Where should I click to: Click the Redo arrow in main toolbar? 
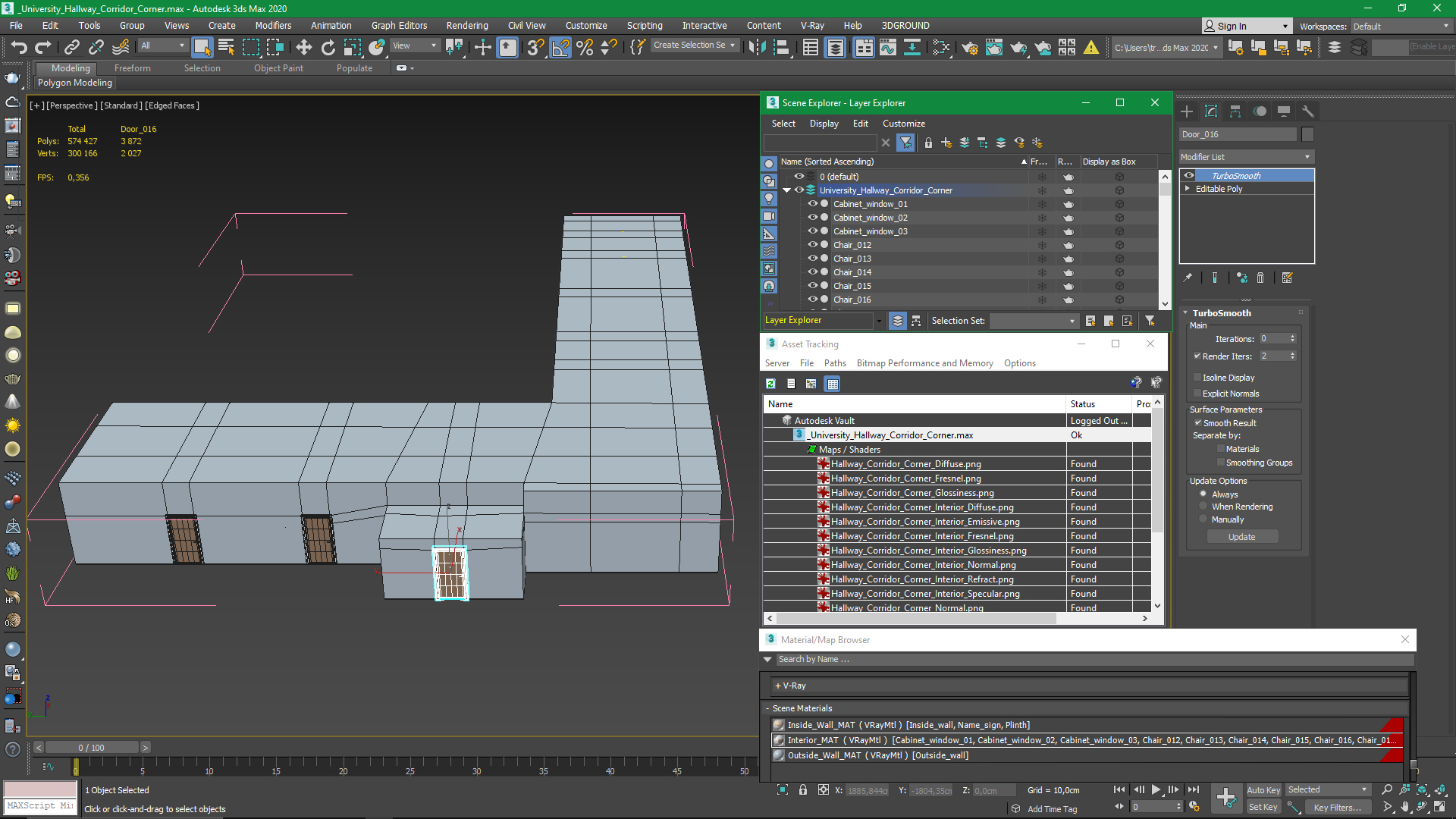43,47
